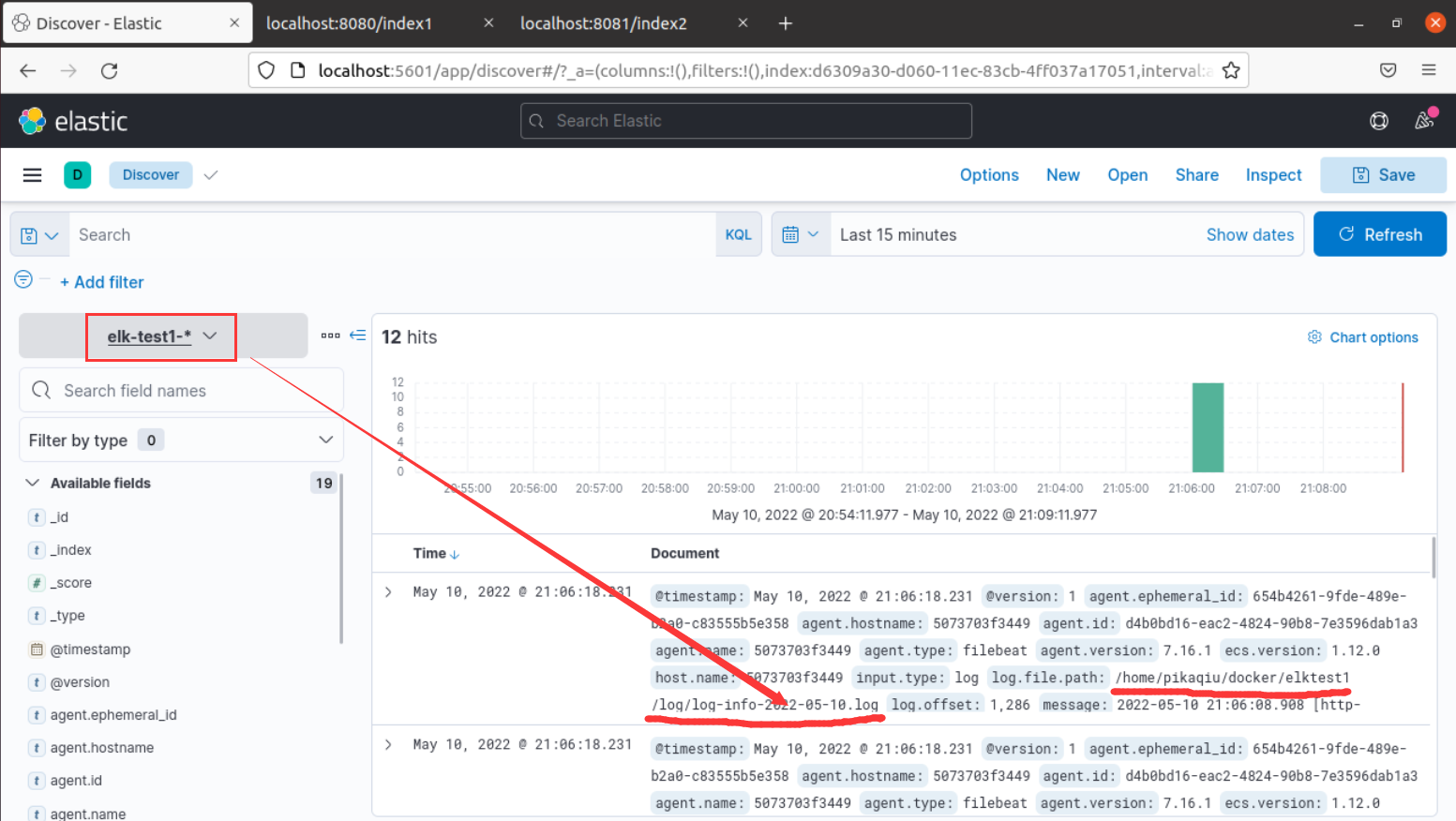
Task: Collapse the Available fields section
Action: (32, 483)
